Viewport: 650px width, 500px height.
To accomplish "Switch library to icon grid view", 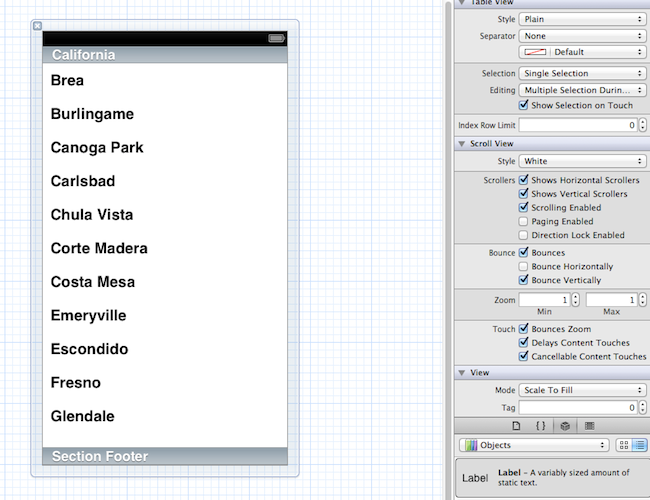I will coord(623,445).
